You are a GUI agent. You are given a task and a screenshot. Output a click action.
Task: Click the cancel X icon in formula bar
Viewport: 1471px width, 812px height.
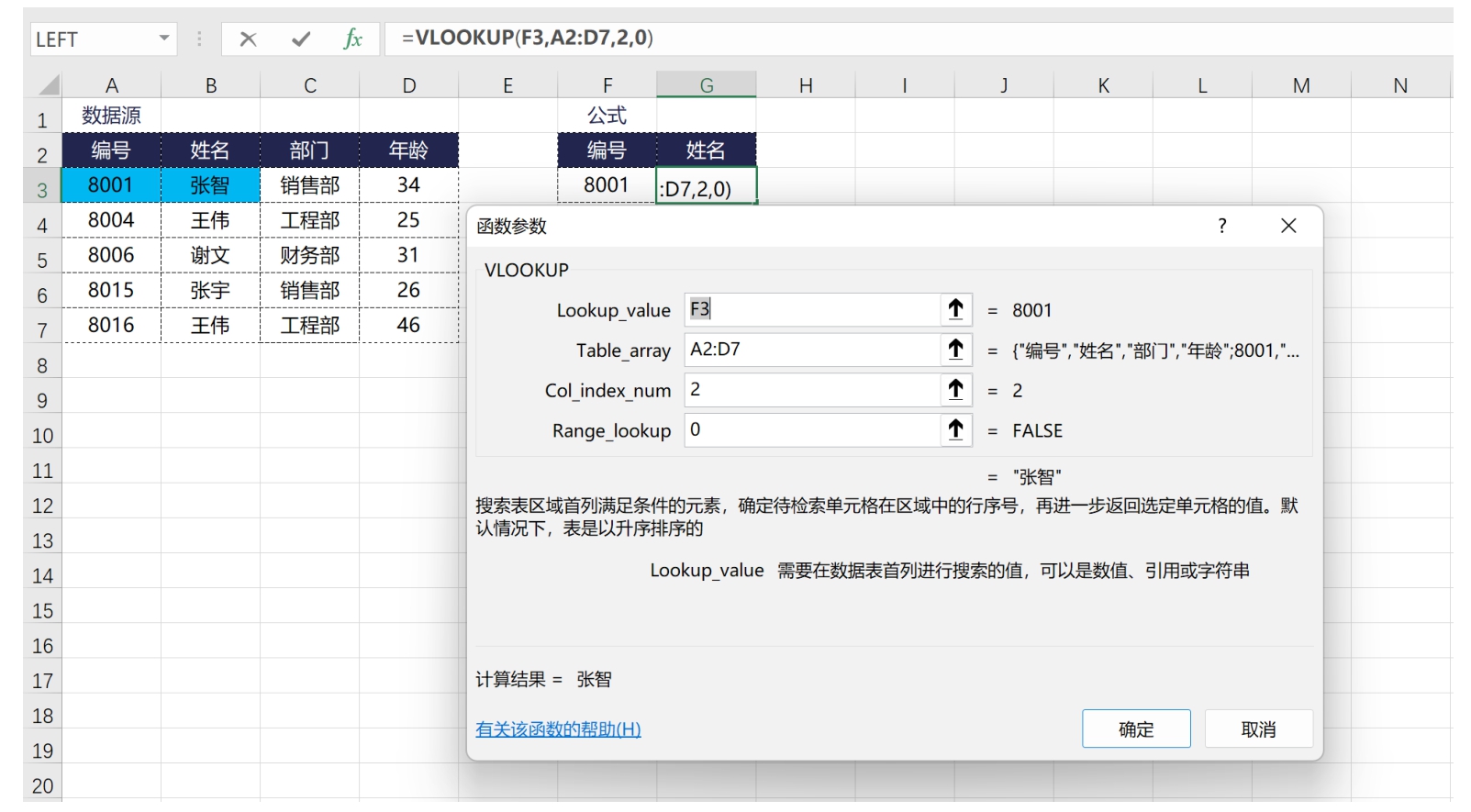[248, 39]
